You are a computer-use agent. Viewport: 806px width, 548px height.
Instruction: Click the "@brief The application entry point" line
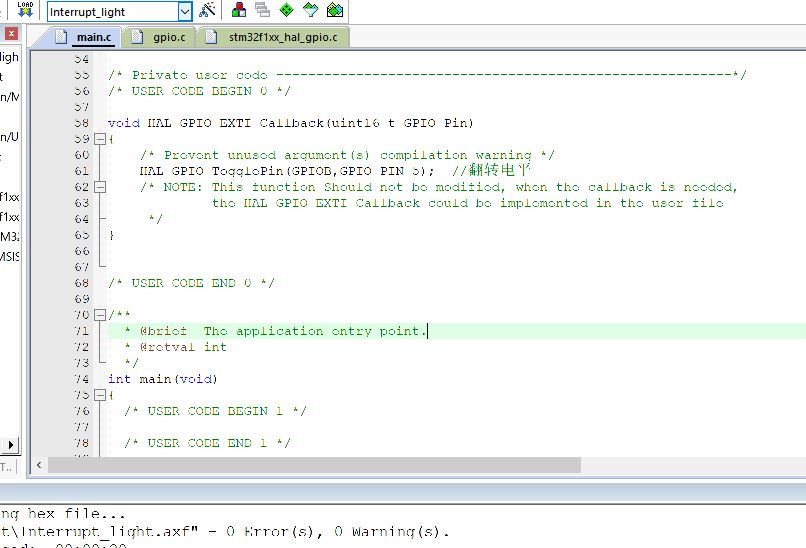(x=276, y=331)
